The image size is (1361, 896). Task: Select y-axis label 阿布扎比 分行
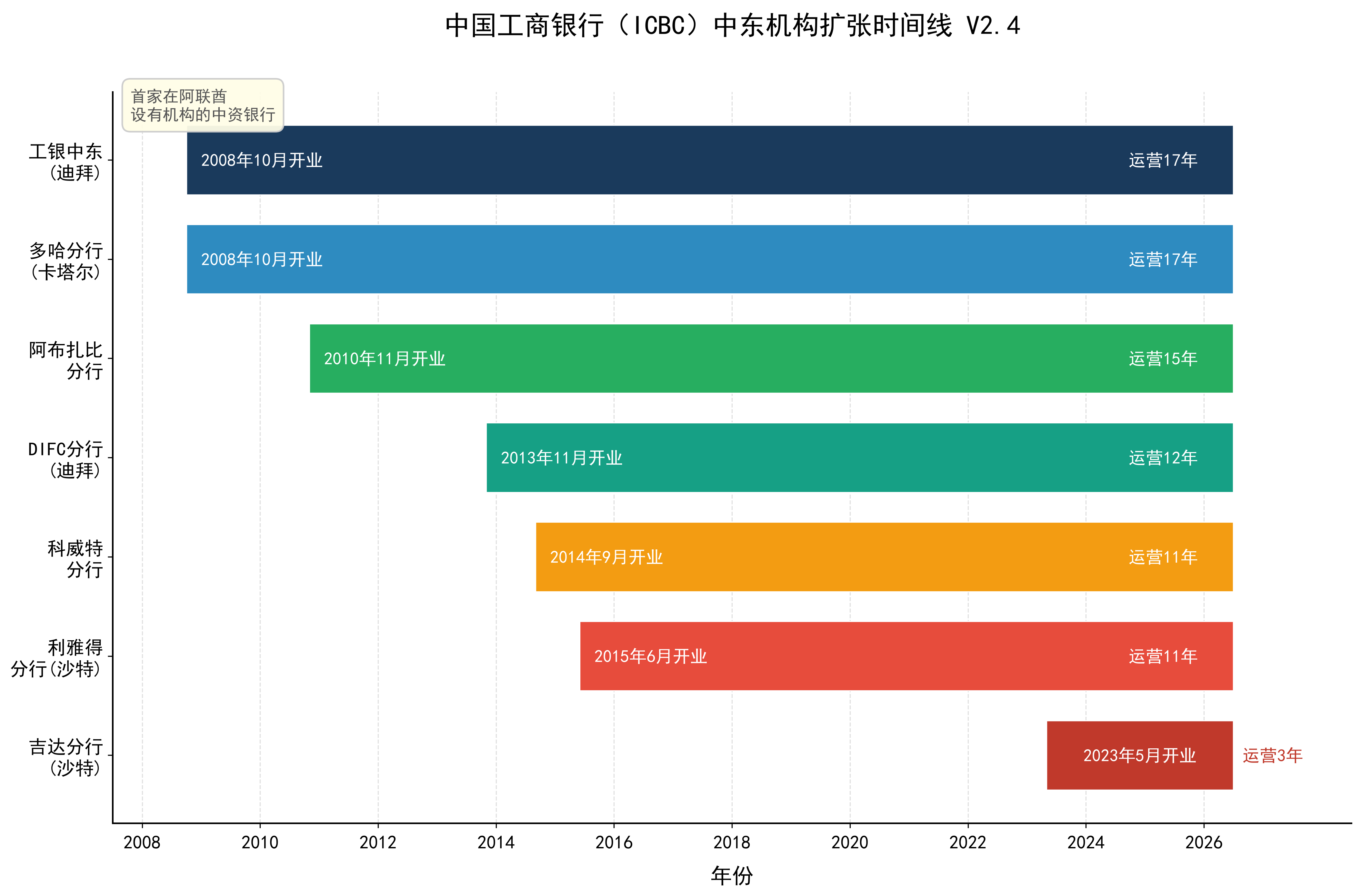point(66,360)
